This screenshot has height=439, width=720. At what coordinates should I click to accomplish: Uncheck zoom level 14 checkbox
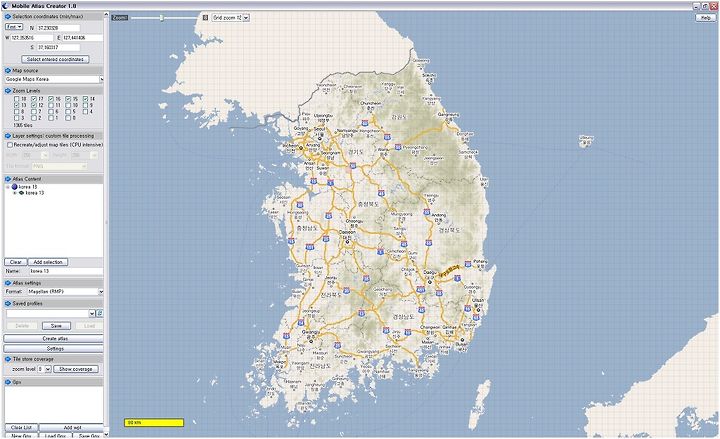tap(85, 99)
